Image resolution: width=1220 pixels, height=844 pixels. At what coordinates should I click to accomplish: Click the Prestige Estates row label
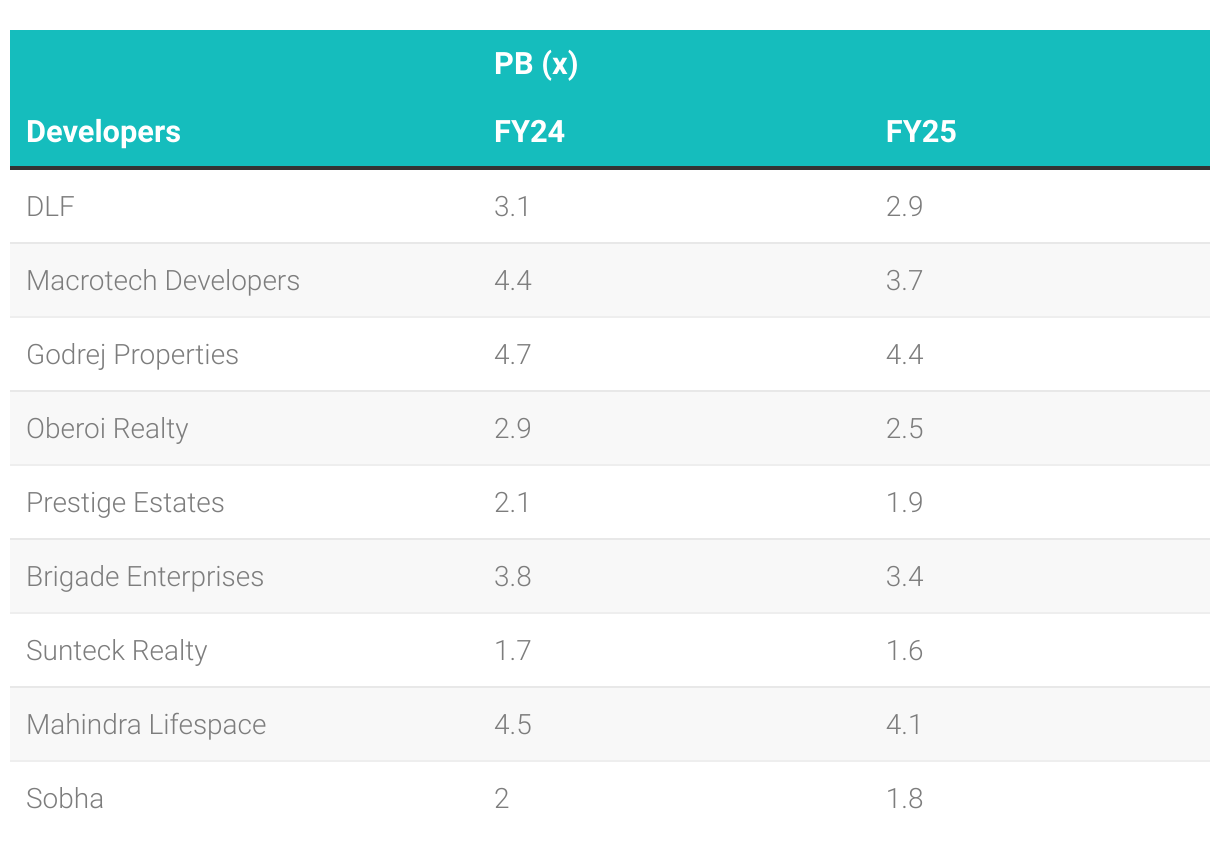click(125, 502)
